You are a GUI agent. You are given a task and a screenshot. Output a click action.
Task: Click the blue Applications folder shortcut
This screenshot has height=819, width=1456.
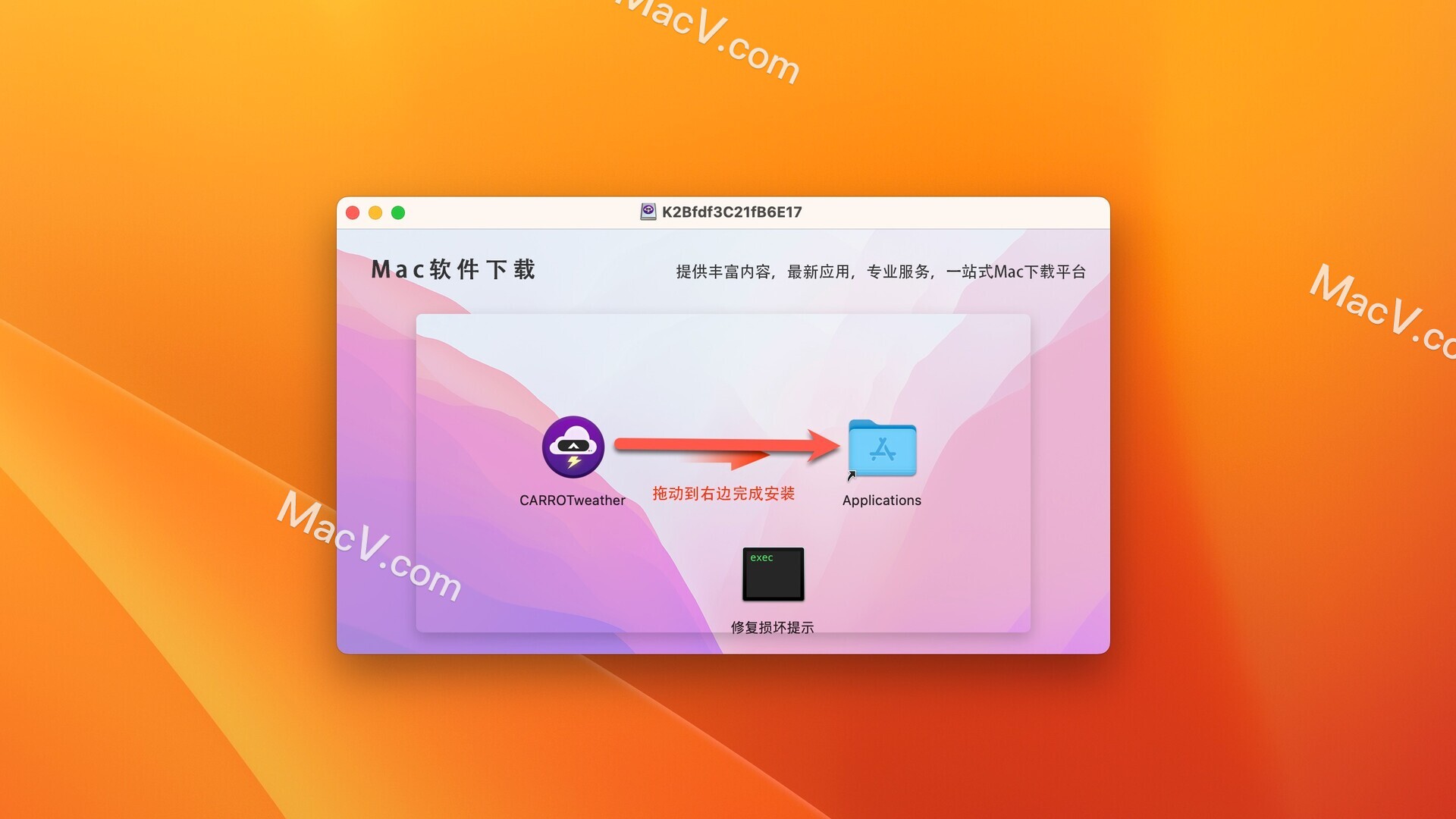pyautogui.click(x=882, y=448)
